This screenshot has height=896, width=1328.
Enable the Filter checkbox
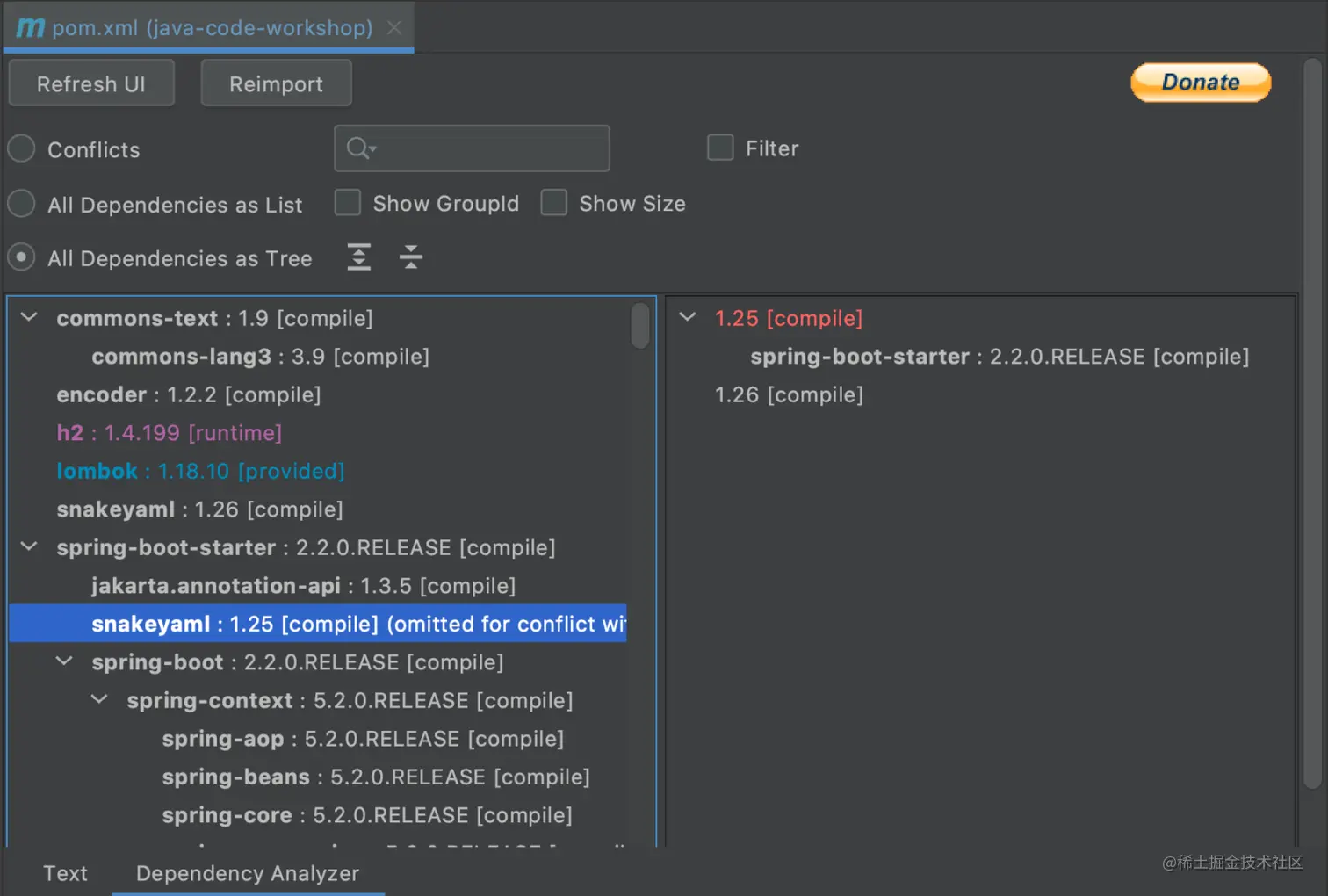720,148
